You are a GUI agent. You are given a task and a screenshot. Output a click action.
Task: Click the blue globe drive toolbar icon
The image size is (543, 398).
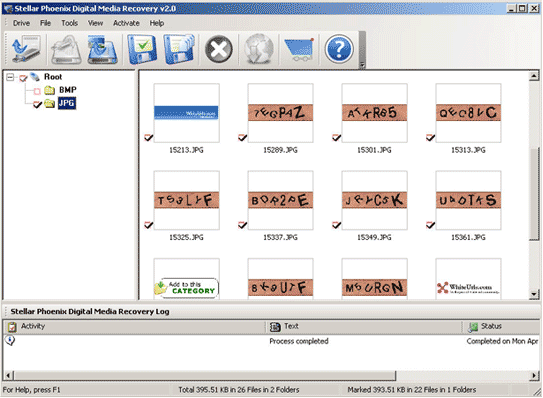[103, 49]
